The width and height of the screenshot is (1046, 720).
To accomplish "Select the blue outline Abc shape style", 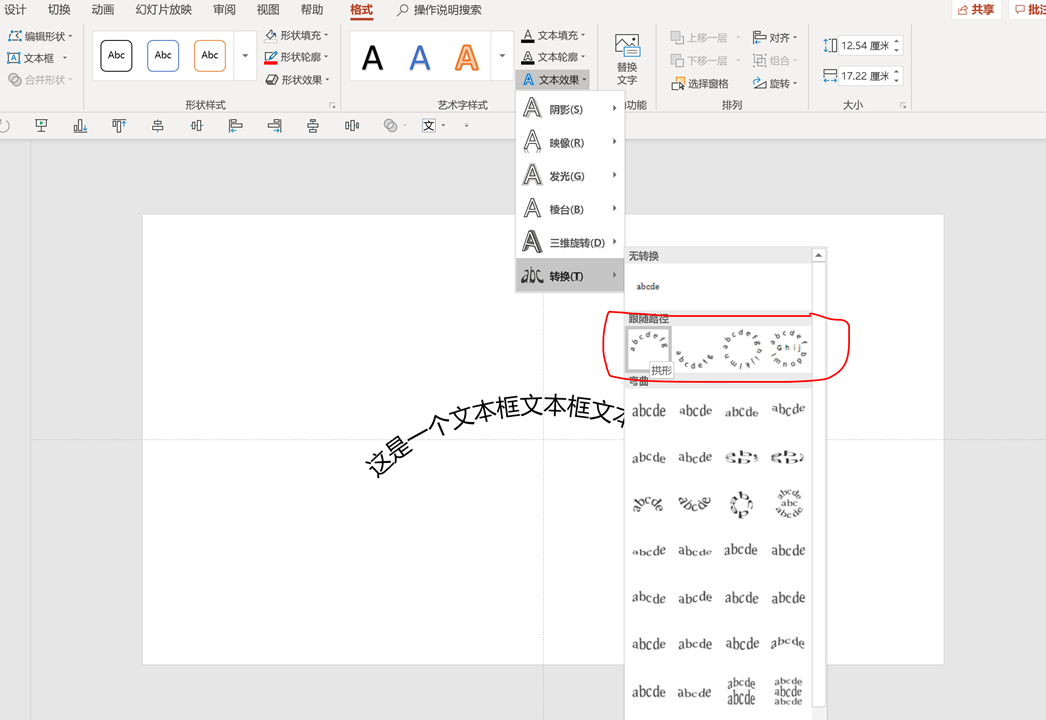I will [x=163, y=55].
